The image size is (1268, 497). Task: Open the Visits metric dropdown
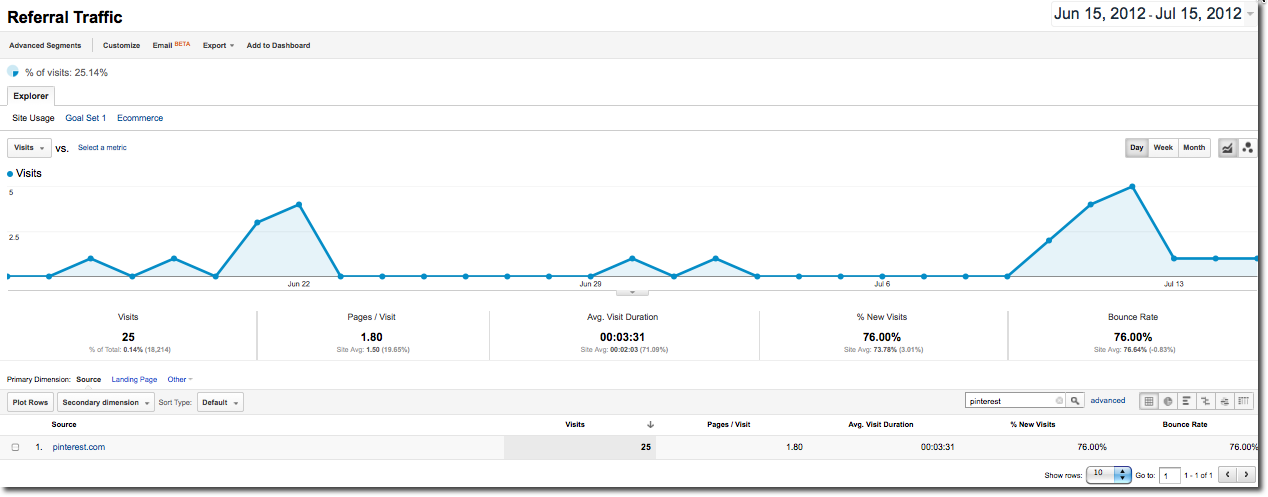click(x=29, y=148)
